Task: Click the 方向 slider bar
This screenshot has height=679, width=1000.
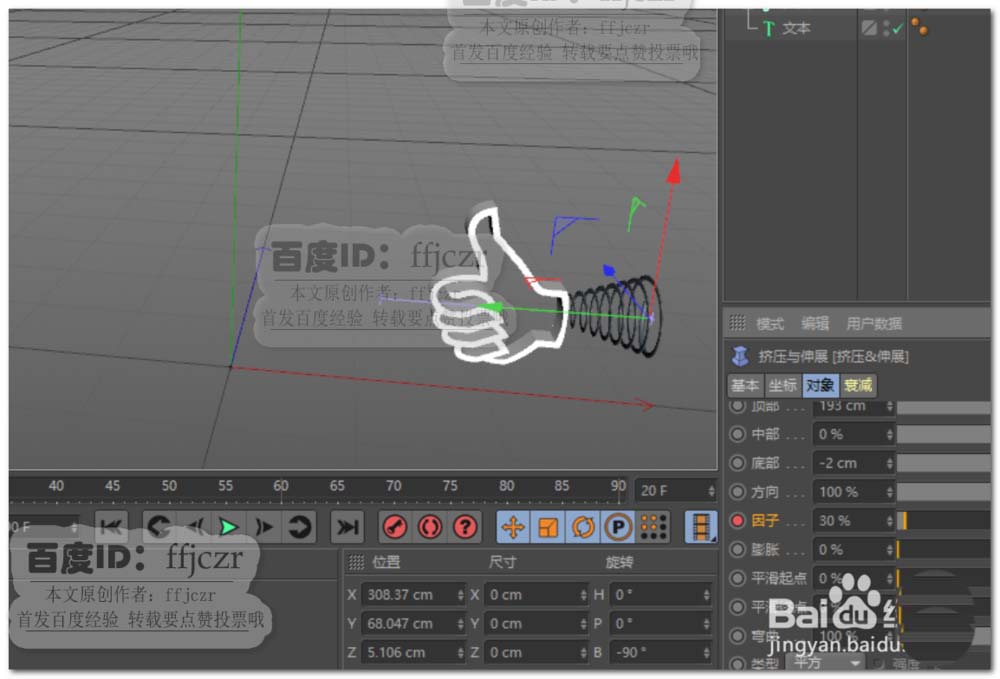Action: [x=943, y=492]
